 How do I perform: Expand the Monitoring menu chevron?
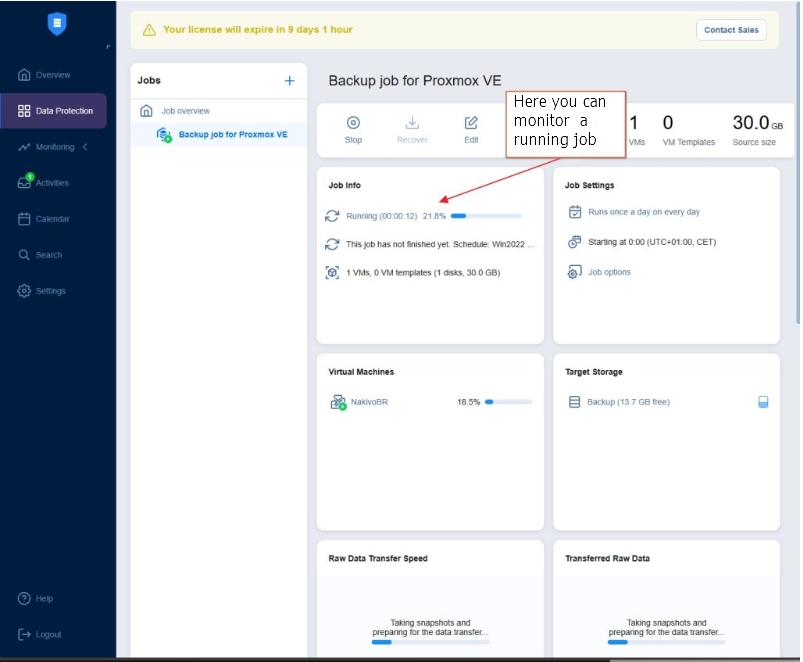86,147
